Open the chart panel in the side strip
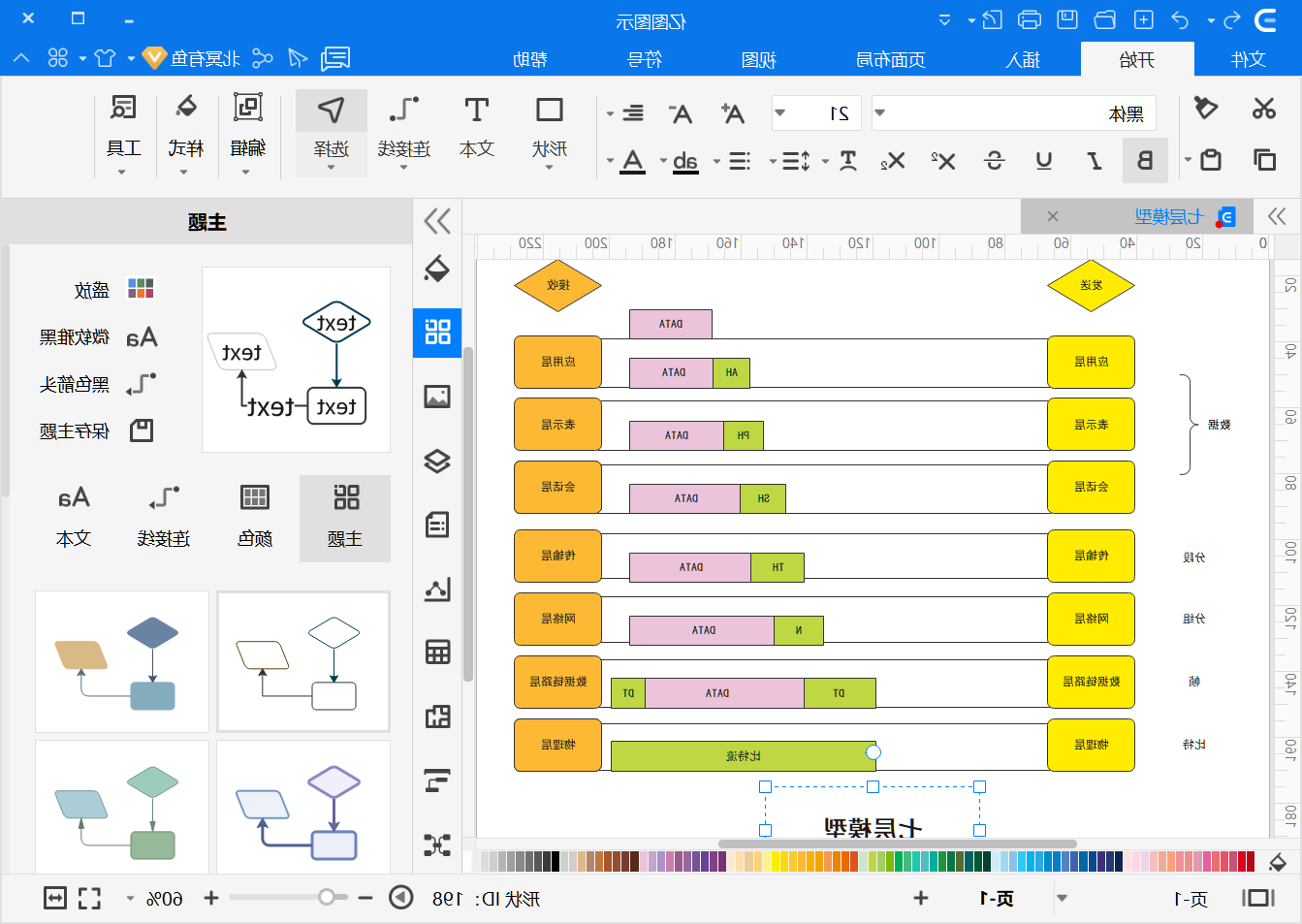This screenshot has height=924, width=1302. click(x=437, y=589)
